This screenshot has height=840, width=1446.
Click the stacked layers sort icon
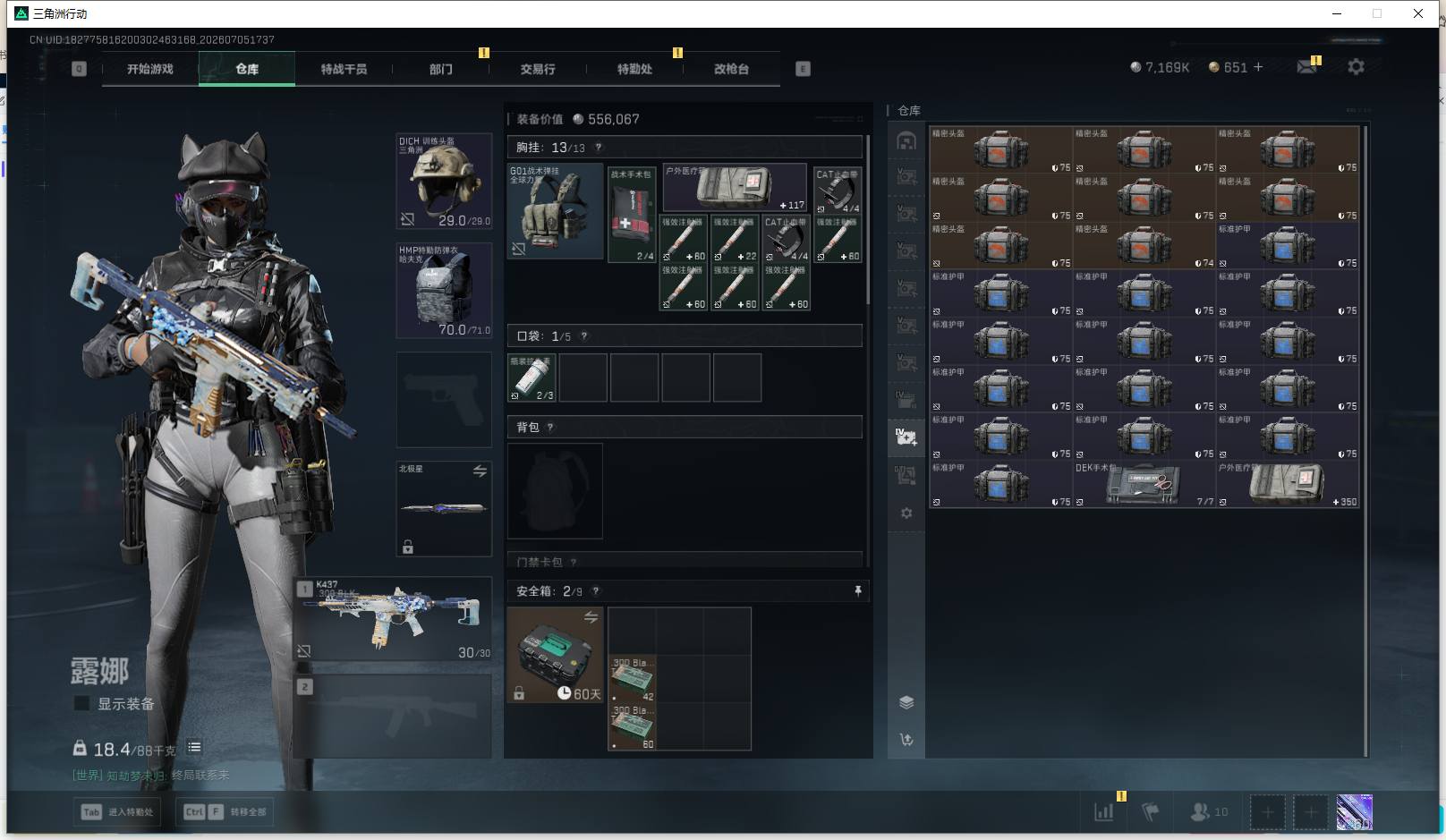coord(906,702)
